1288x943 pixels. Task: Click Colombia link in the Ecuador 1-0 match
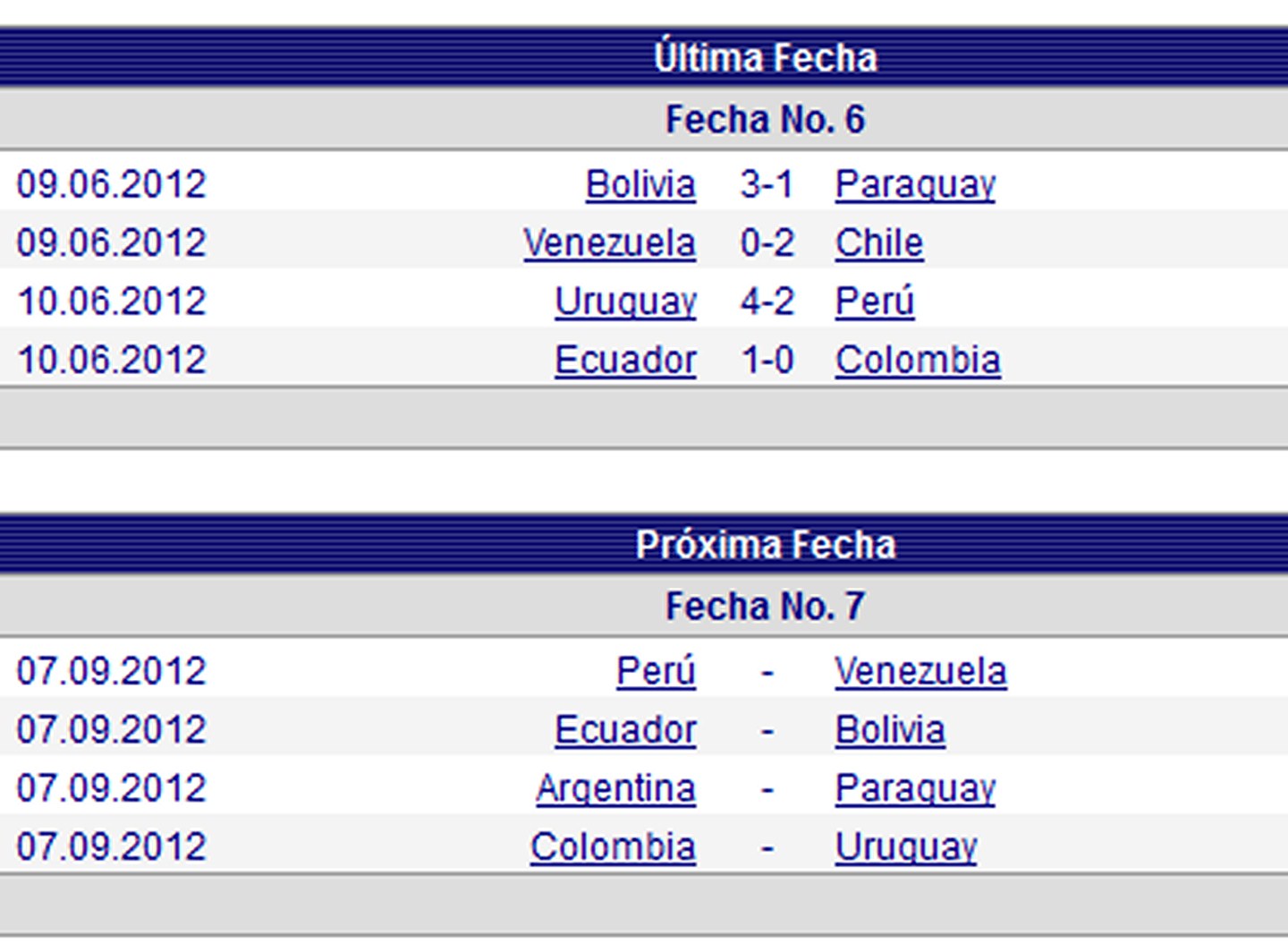[918, 360]
